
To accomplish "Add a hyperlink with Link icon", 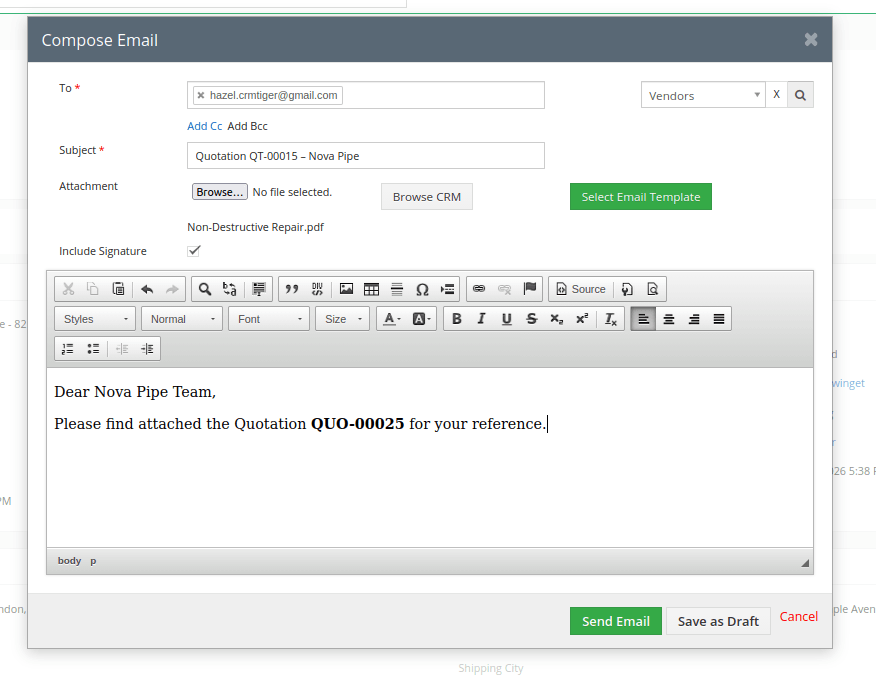I will (x=479, y=289).
